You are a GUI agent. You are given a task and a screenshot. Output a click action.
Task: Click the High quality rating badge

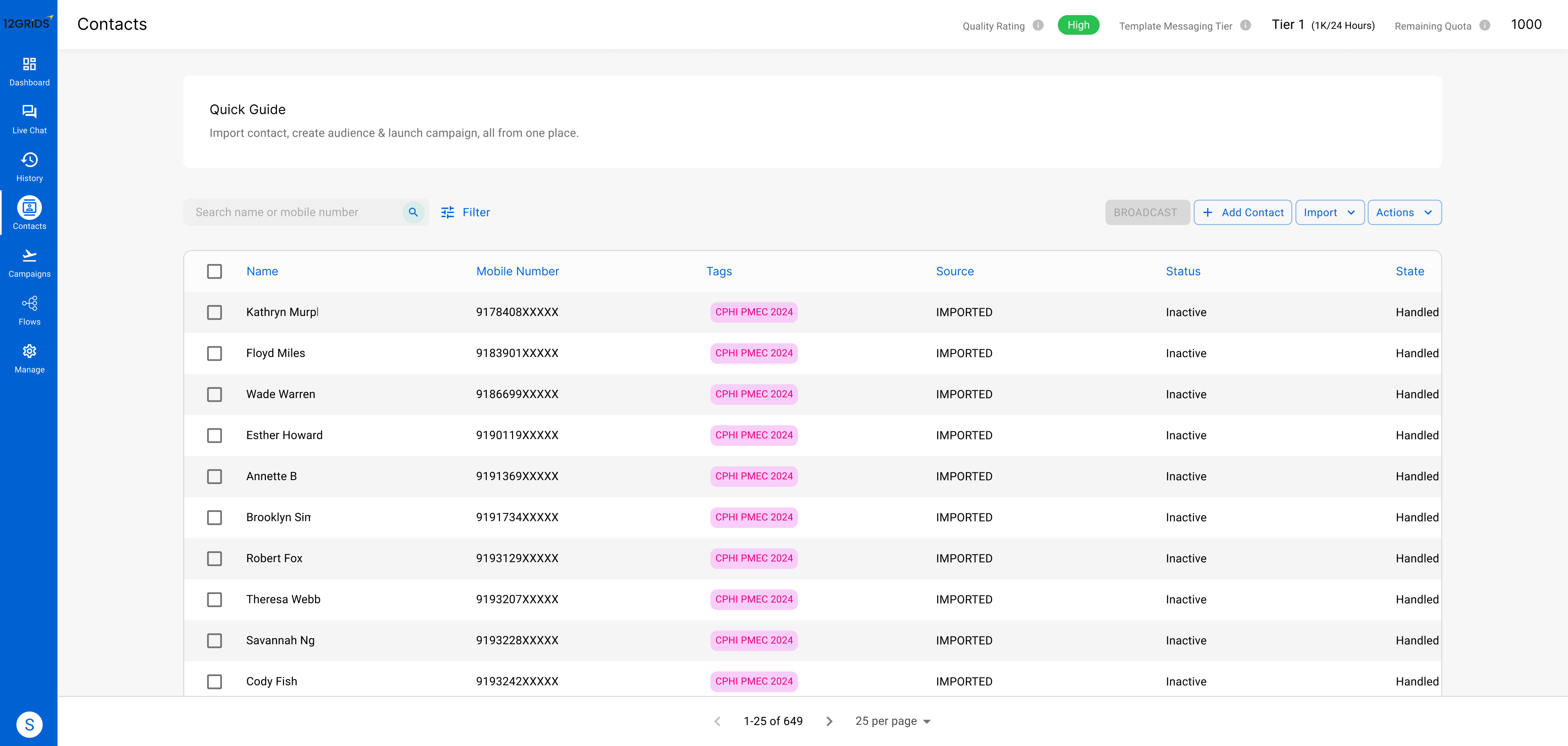[x=1078, y=25]
